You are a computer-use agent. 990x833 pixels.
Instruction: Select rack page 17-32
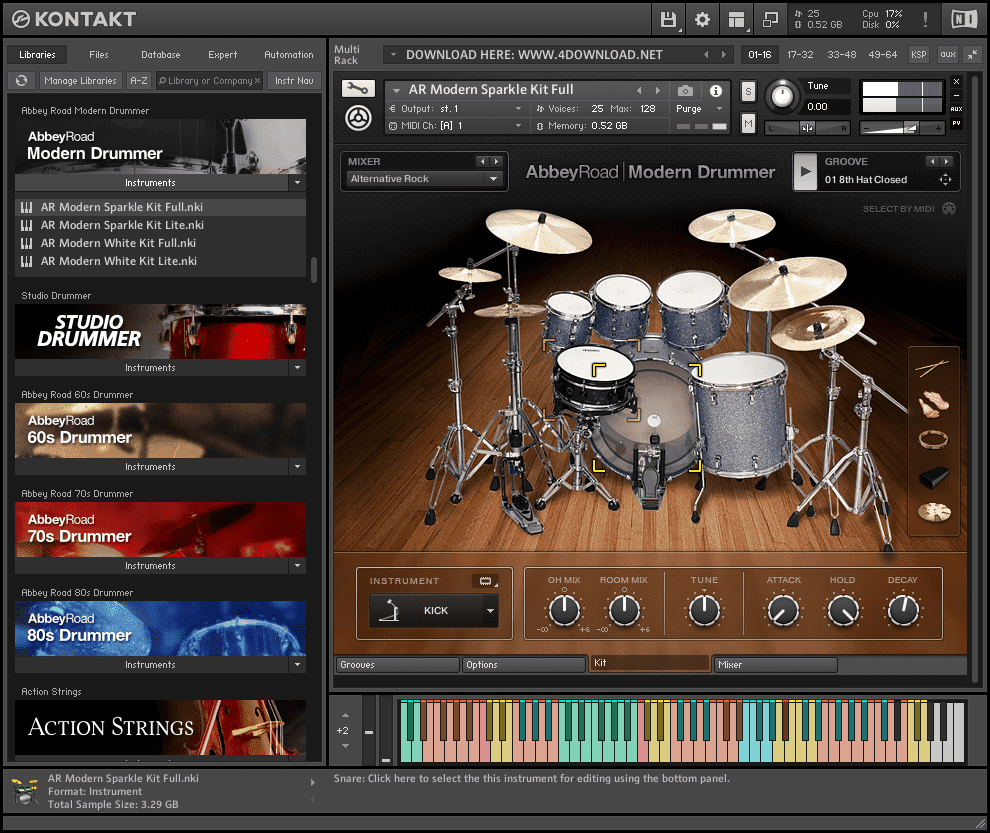point(800,55)
